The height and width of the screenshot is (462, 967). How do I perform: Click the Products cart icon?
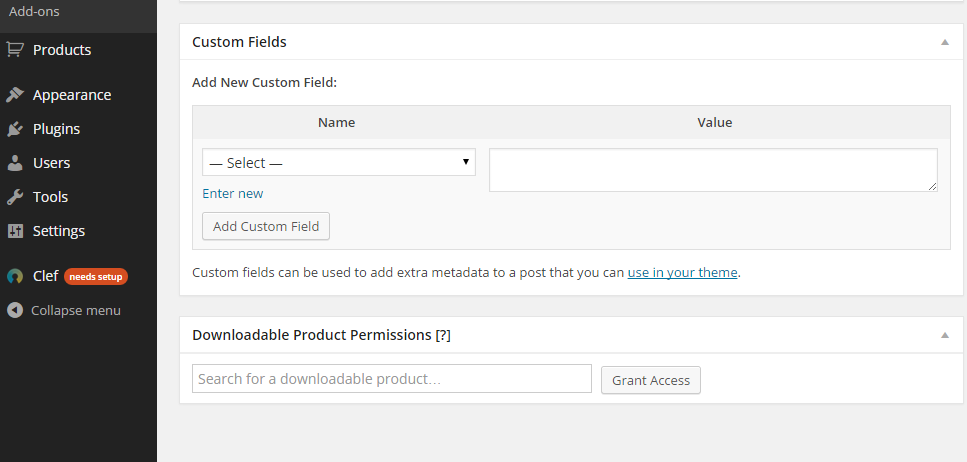(15, 49)
